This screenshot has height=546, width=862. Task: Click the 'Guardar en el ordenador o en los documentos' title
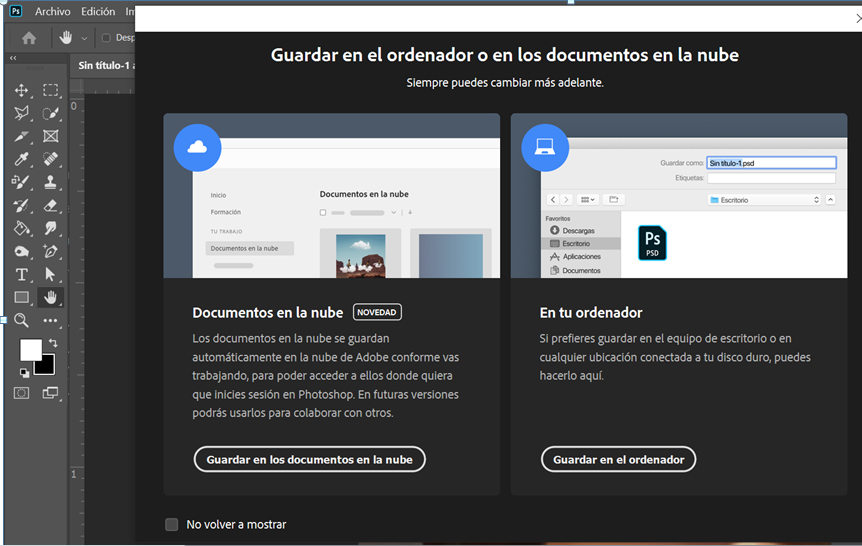coord(505,55)
